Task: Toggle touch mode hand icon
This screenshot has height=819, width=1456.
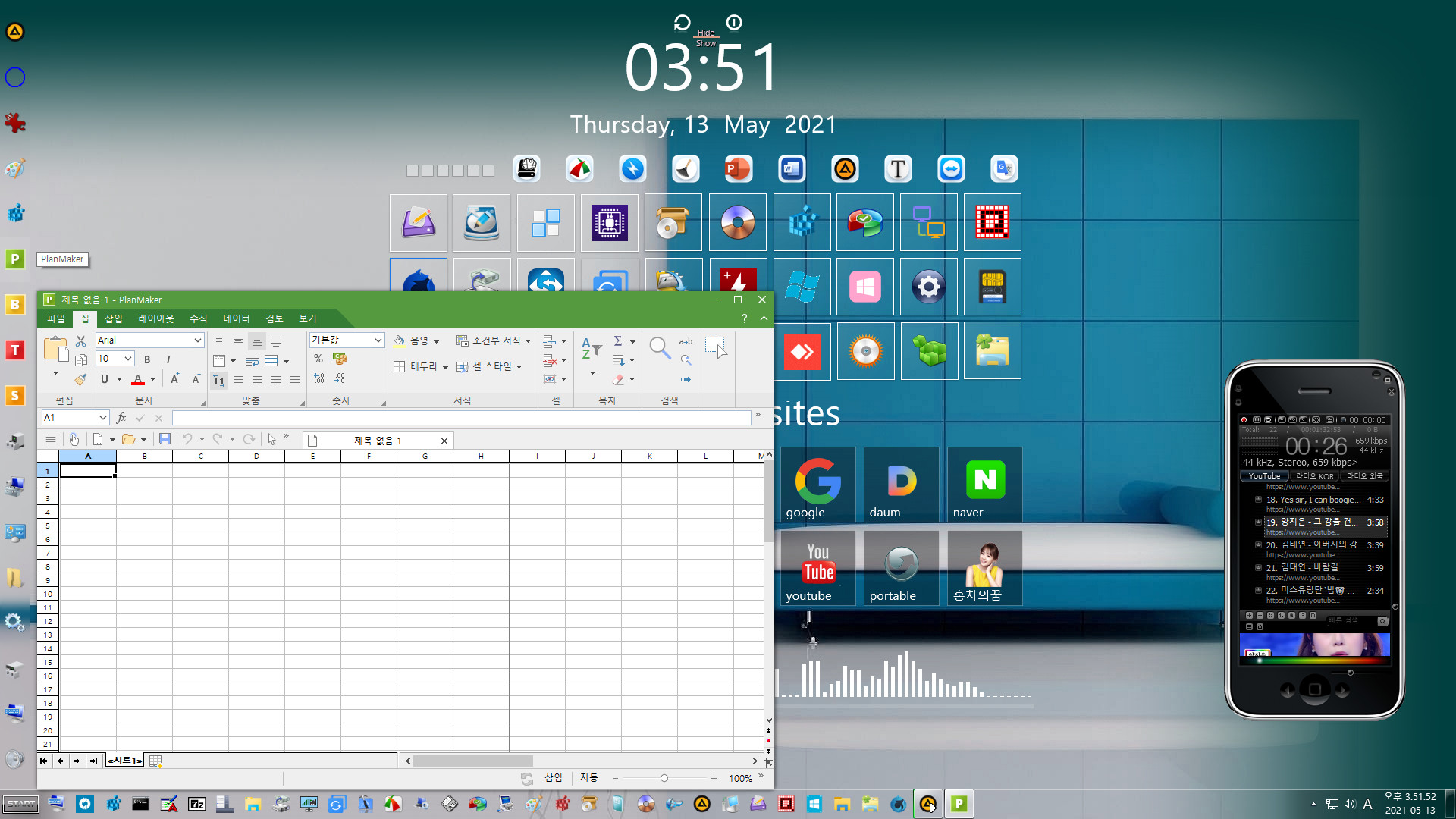Action: coord(74,439)
